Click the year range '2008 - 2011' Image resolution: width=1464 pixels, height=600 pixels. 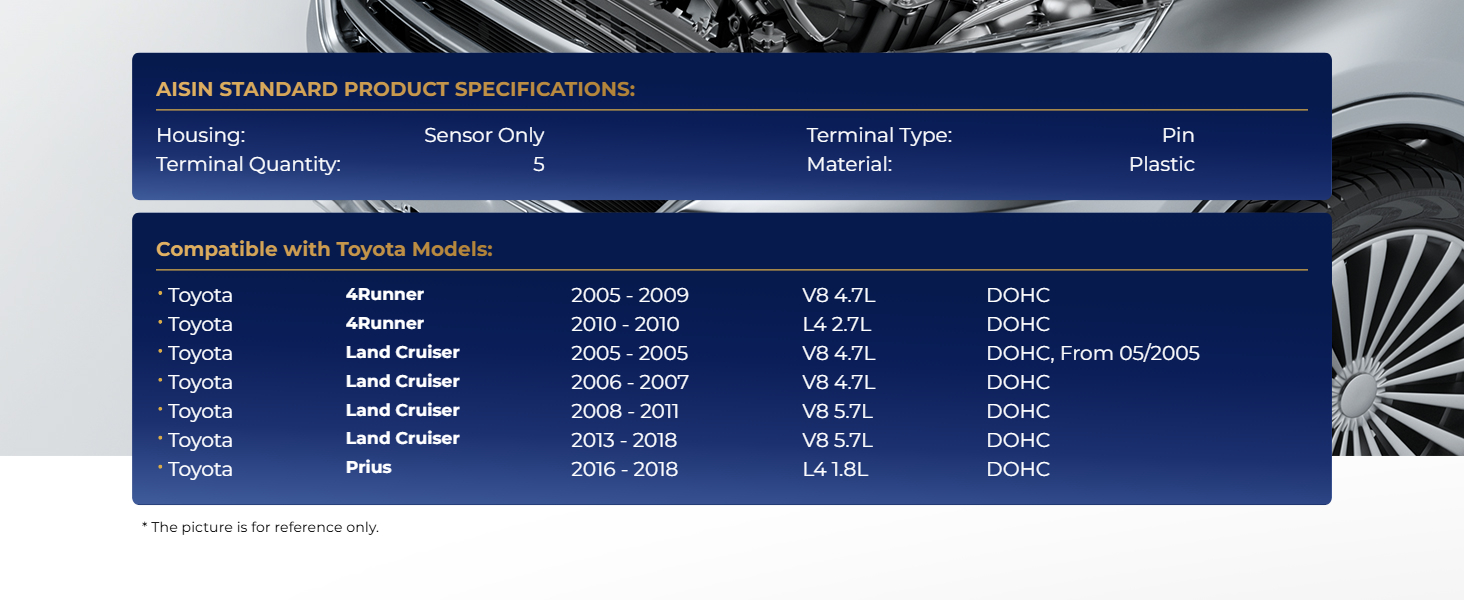[x=625, y=412]
